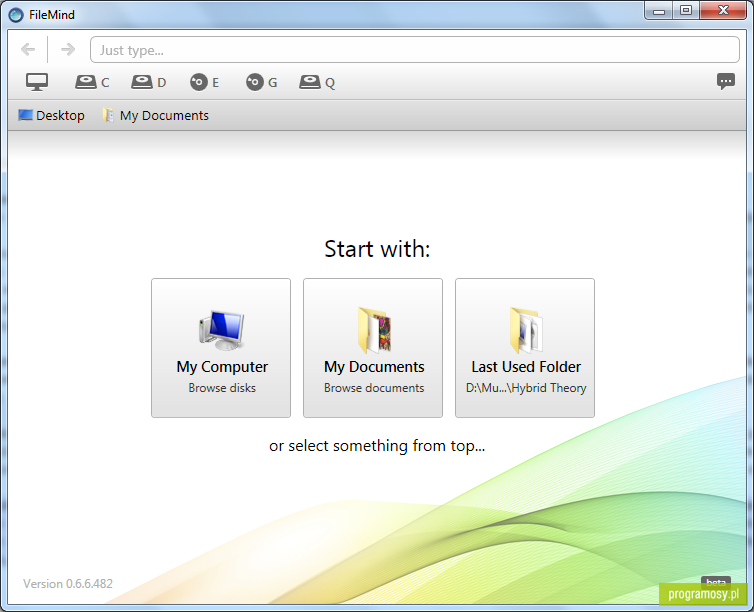754x612 pixels.
Task: Close the FileMind window
Action: (723, 11)
